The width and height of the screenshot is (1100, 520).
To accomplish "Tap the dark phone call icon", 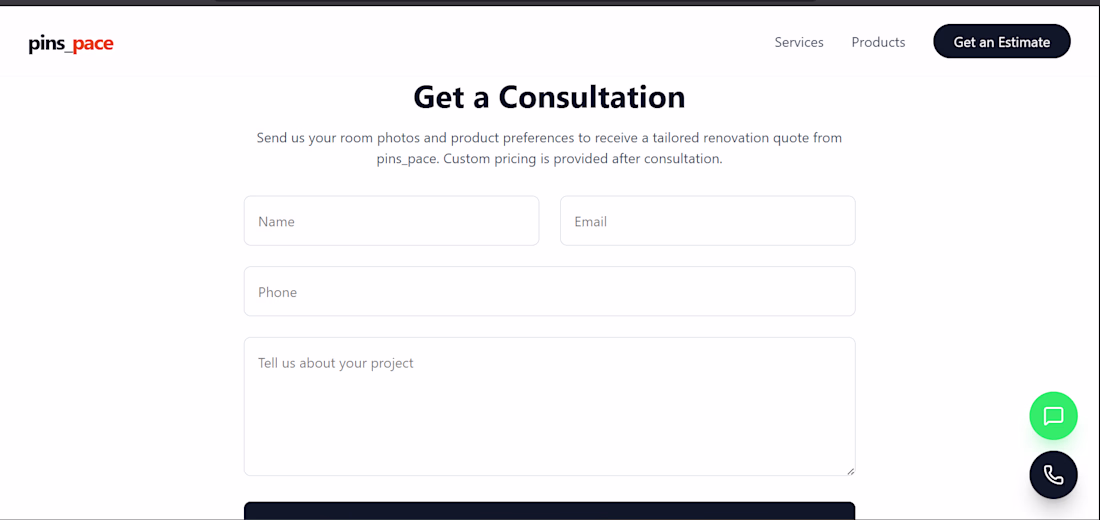I will point(1053,475).
